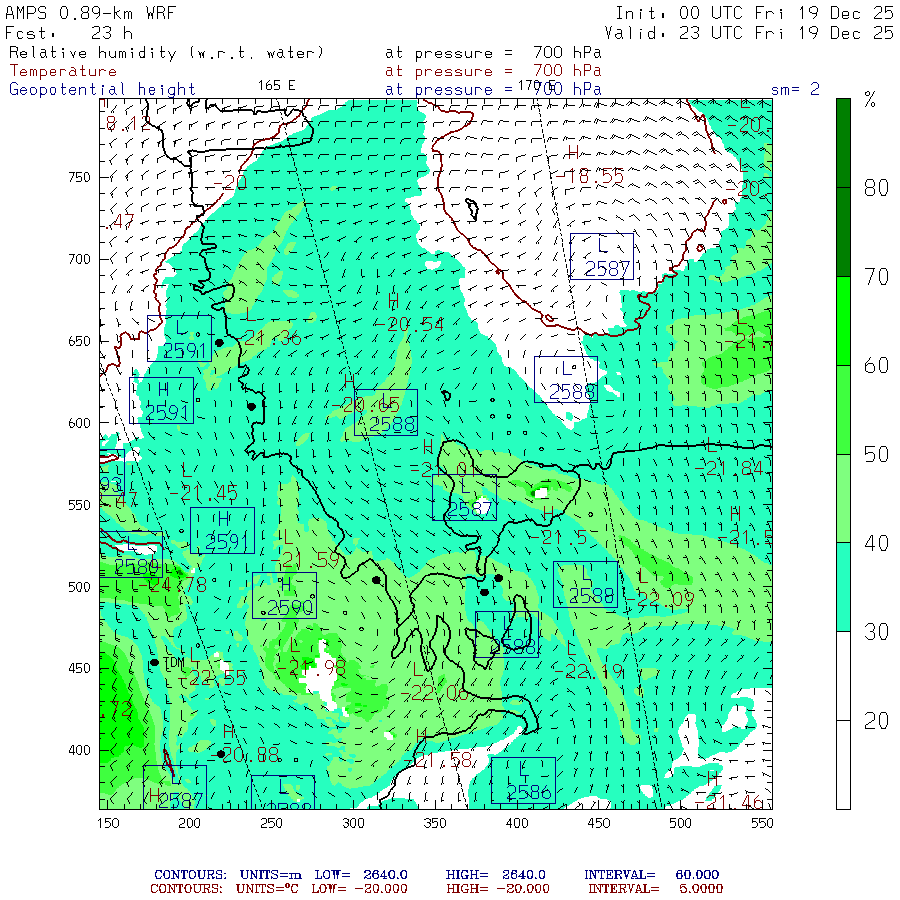Click the red '-18.55' temperature maximum value
The width and height of the screenshot is (900, 900).
coord(589,177)
